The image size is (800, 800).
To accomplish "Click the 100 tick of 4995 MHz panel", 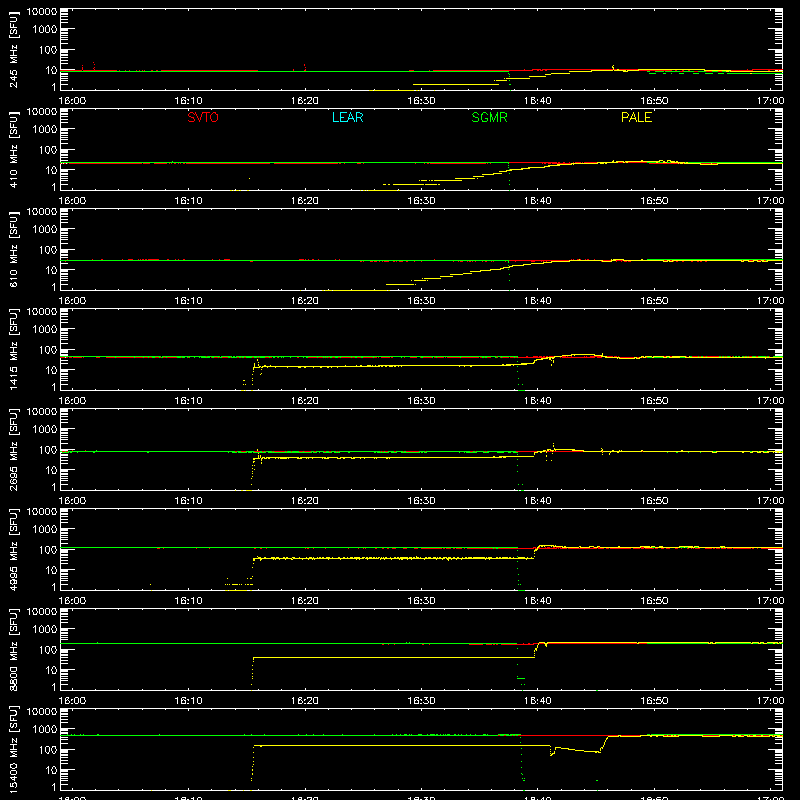I will 48,550.
